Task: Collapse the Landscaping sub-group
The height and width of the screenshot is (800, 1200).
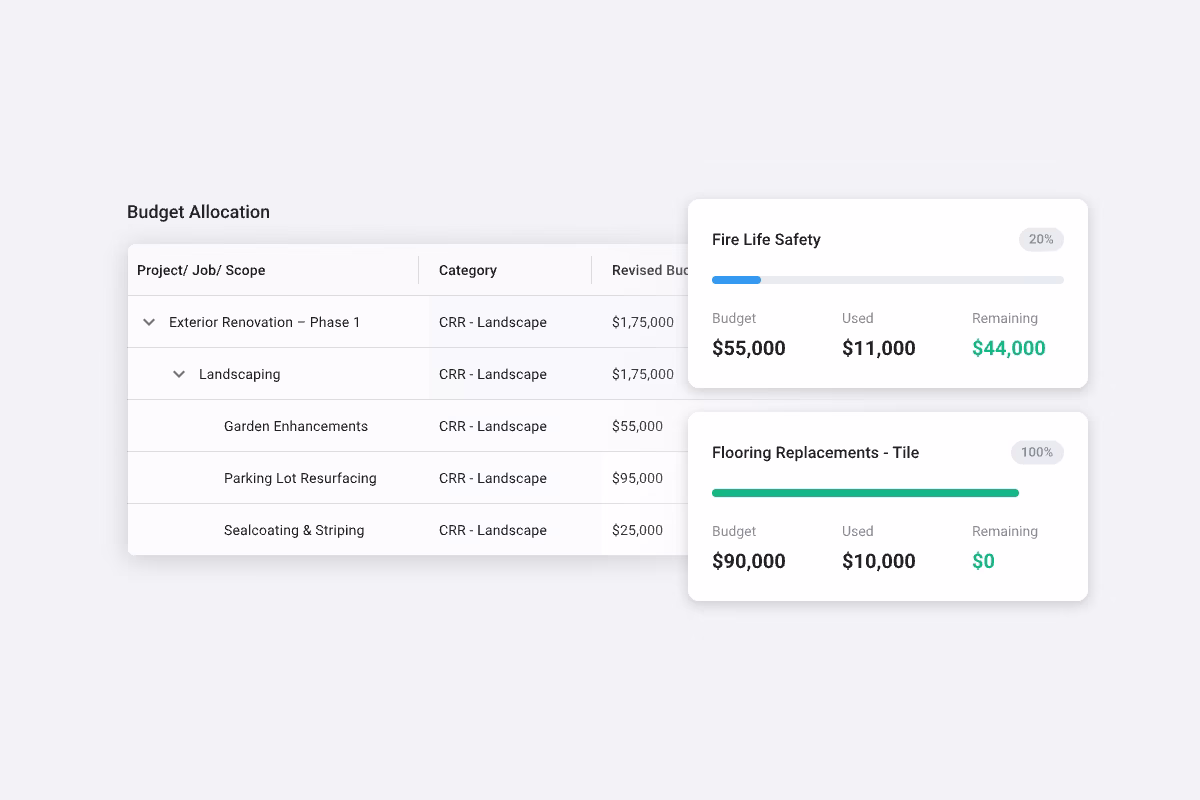Action: pos(178,373)
